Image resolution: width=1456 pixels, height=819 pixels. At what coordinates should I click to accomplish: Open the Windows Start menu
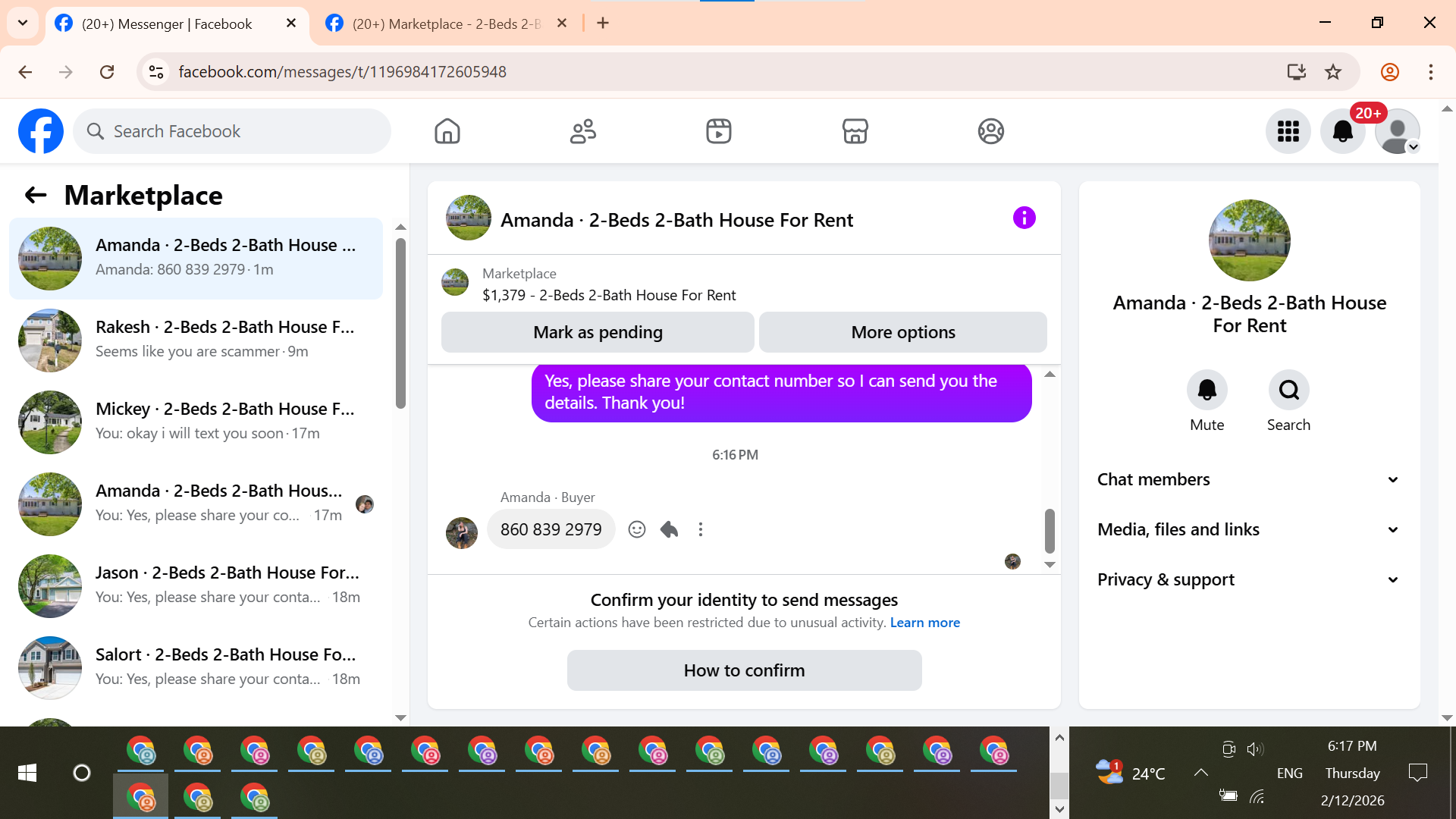[x=27, y=773]
